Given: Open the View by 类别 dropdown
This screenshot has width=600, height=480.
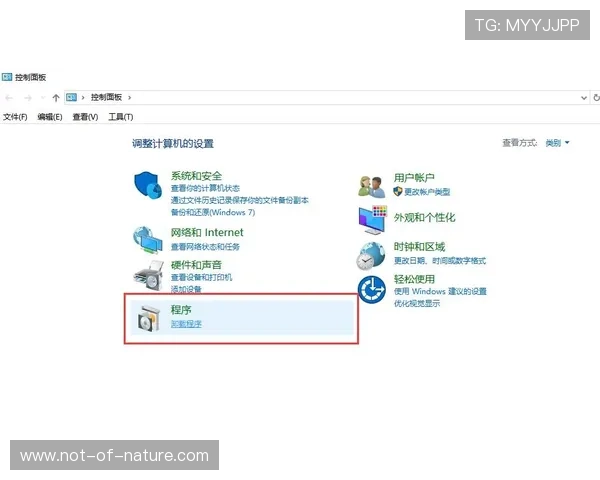Looking at the screenshot, I should click(557, 143).
